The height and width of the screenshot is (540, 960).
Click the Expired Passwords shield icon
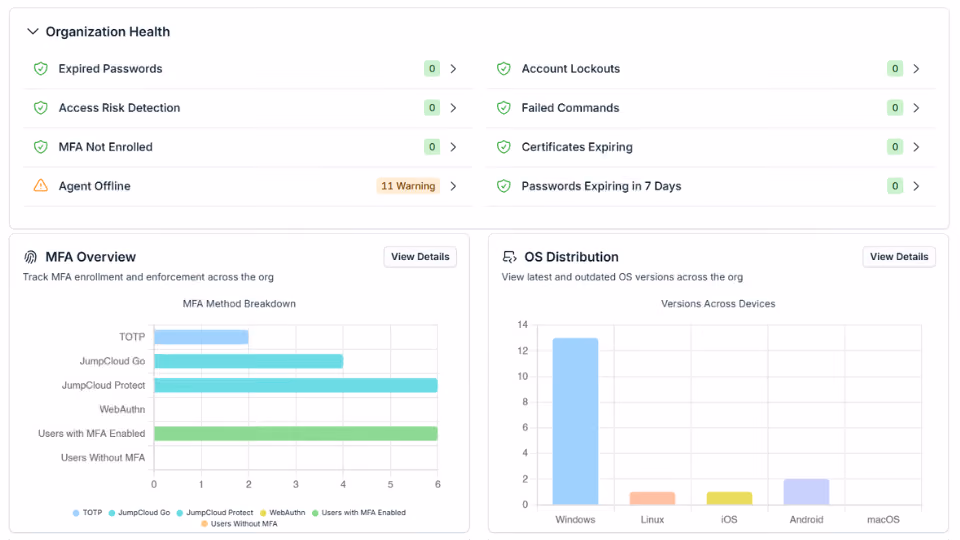pyautogui.click(x=40, y=69)
